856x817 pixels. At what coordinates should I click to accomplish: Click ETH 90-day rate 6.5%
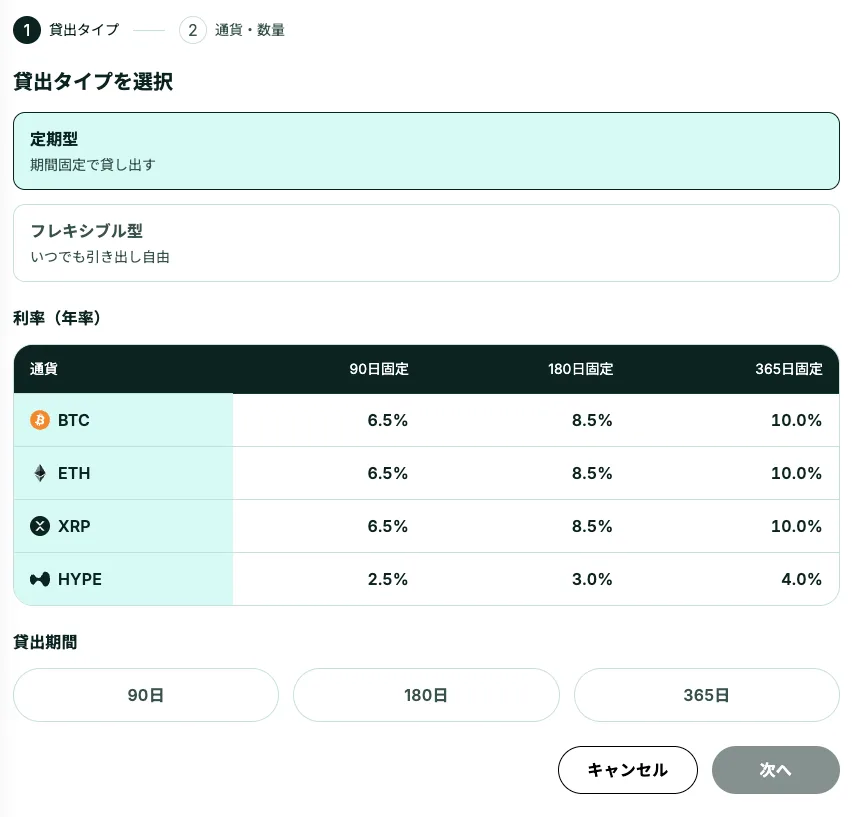coord(388,473)
